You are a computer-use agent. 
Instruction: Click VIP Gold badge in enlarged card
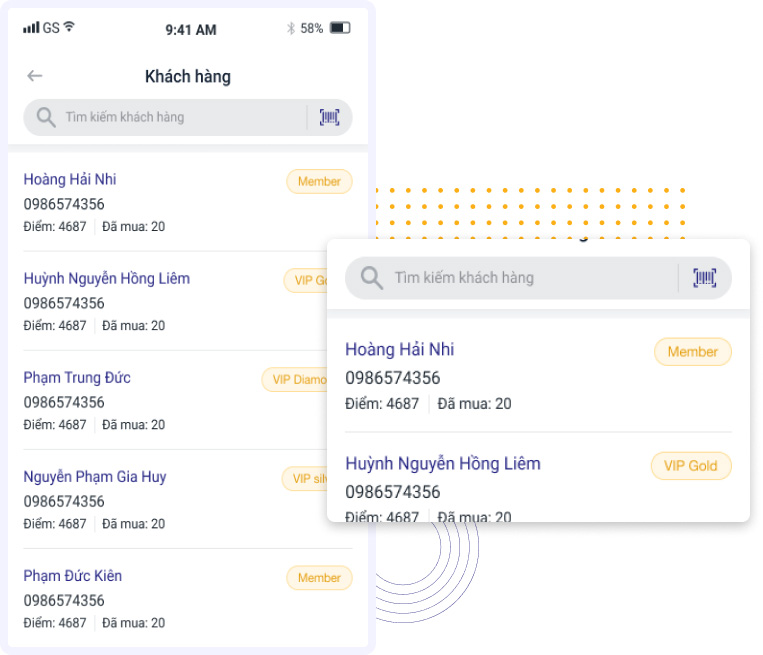tap(691, 466)
